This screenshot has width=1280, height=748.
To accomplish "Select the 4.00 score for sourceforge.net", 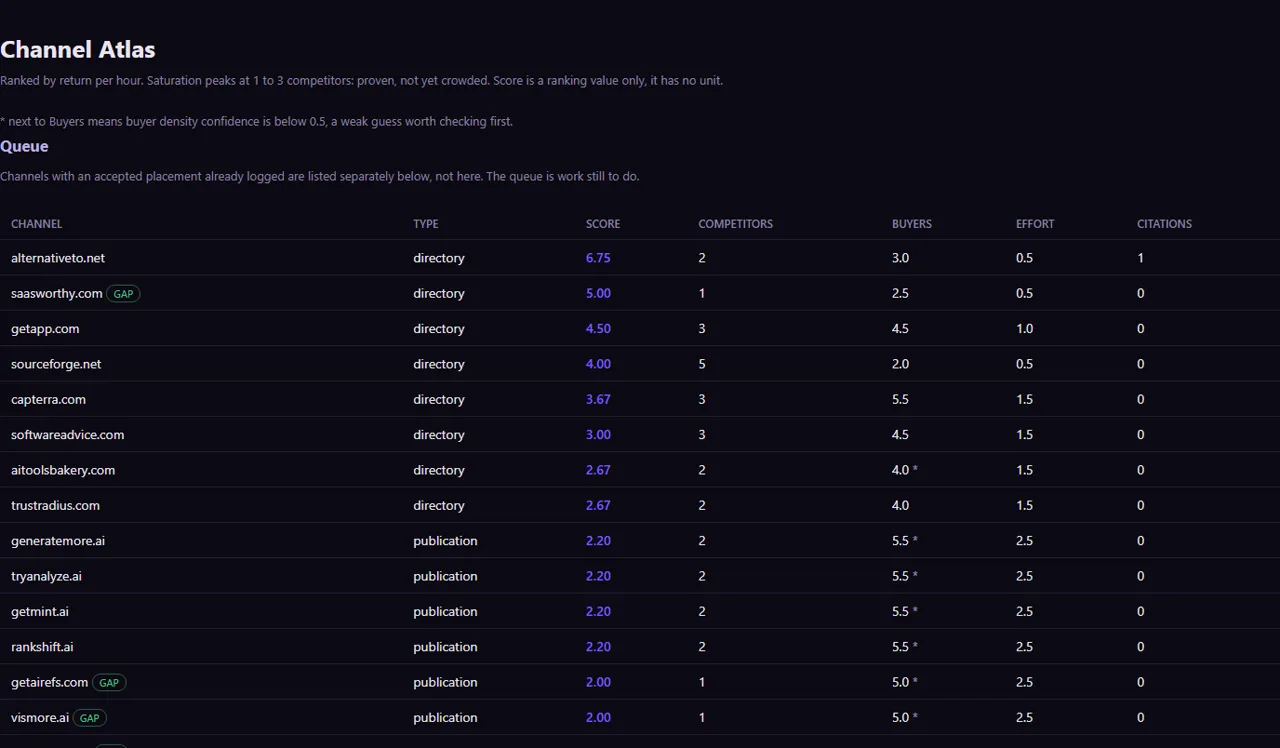I will [598, 364].
